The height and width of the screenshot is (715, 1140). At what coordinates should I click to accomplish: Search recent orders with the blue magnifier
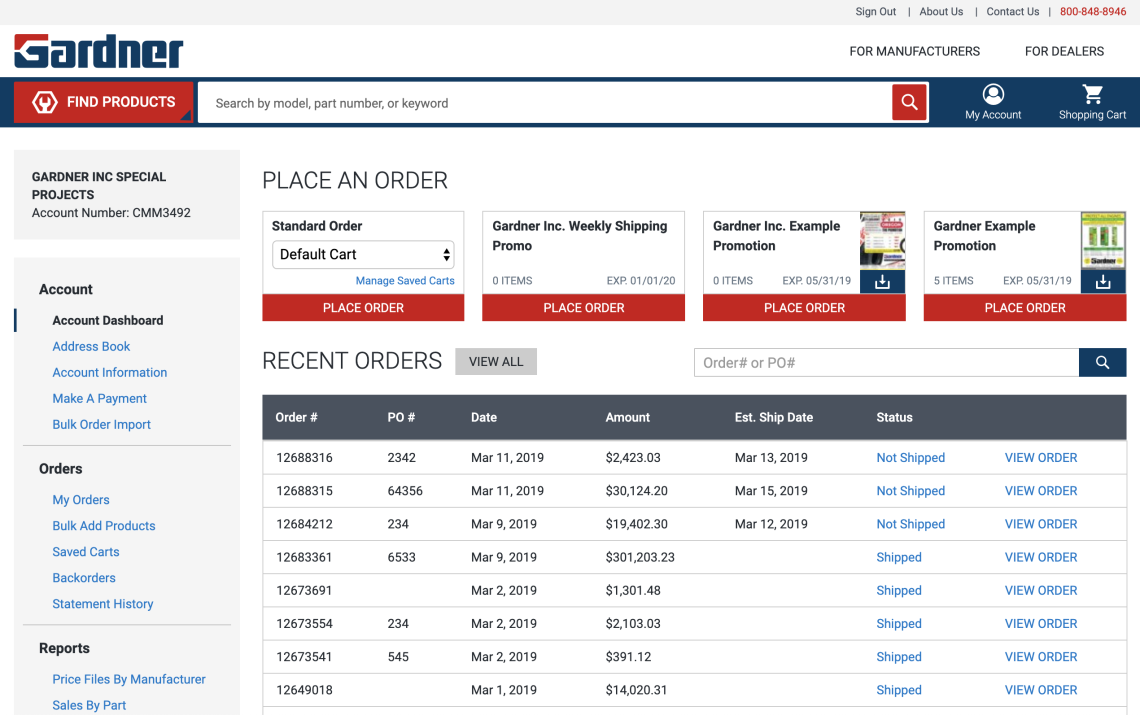[x=1102, y=362]
